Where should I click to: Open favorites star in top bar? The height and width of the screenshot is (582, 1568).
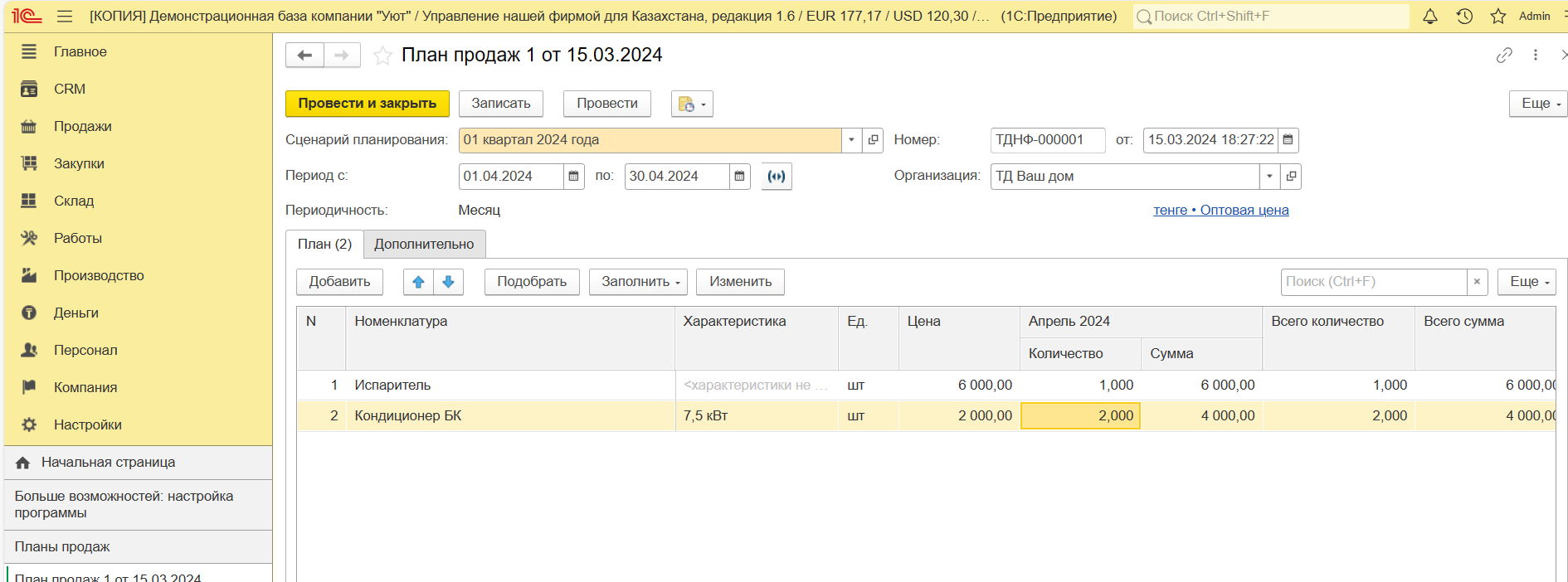click(1497, 17)
